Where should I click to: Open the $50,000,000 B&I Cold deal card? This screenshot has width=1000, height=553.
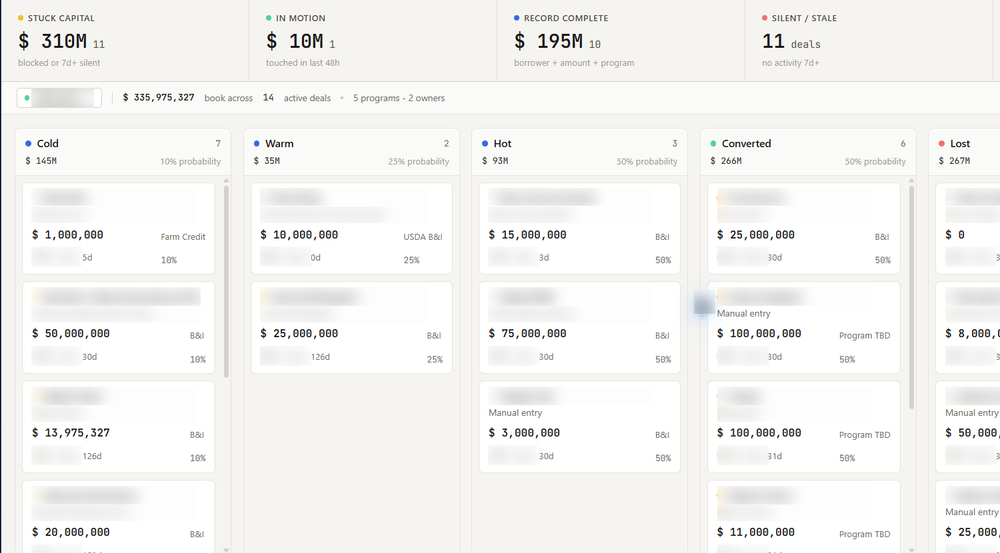coord(119,327)
